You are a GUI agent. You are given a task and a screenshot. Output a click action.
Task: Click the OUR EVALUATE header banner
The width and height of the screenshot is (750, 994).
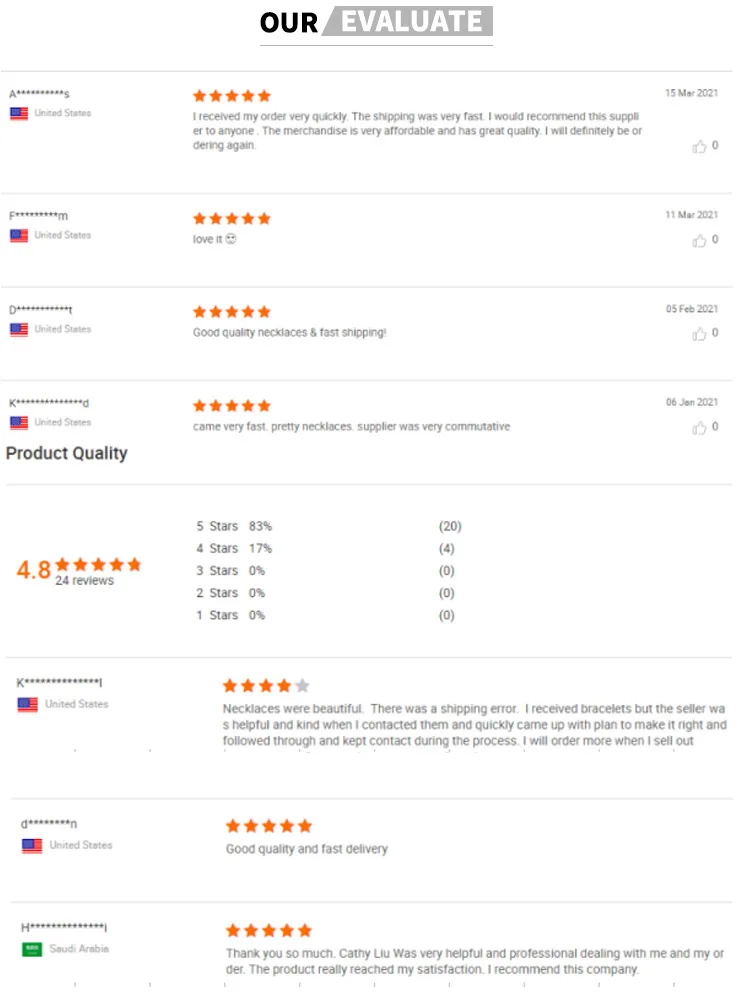pyautogui.click(x=375, y=22)
